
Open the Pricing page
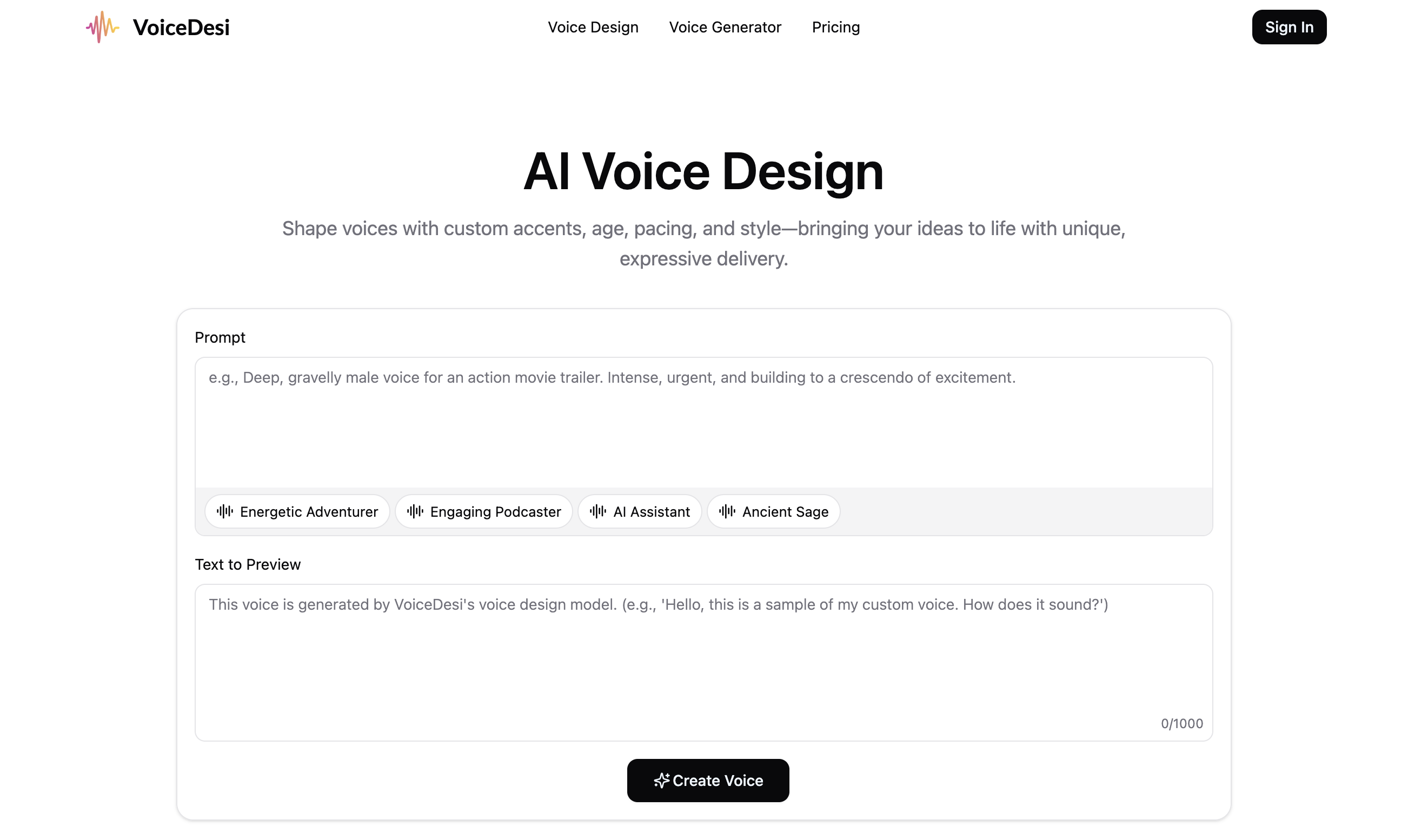coord(835,26)
